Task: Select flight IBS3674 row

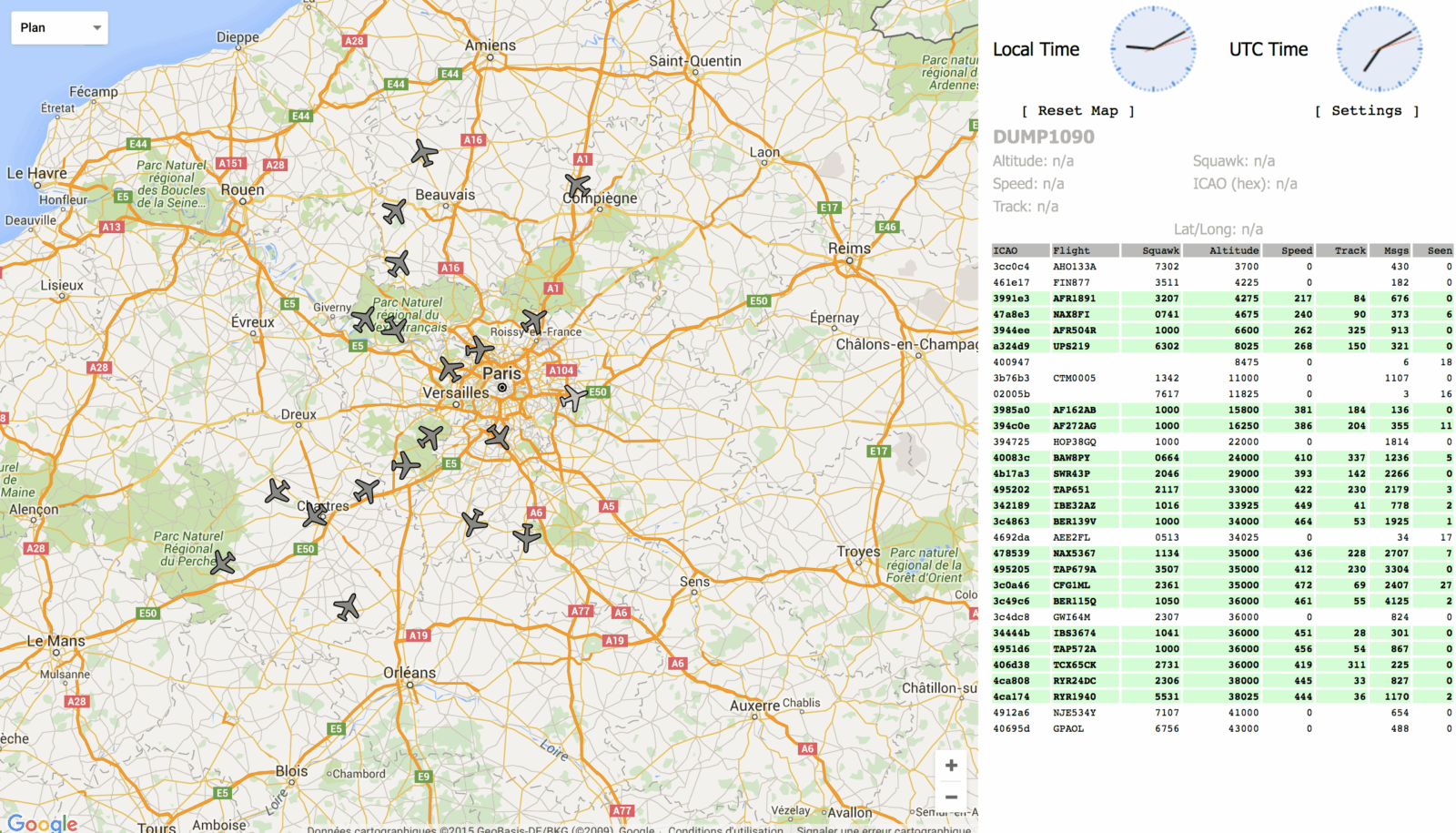Action: 1222,633
